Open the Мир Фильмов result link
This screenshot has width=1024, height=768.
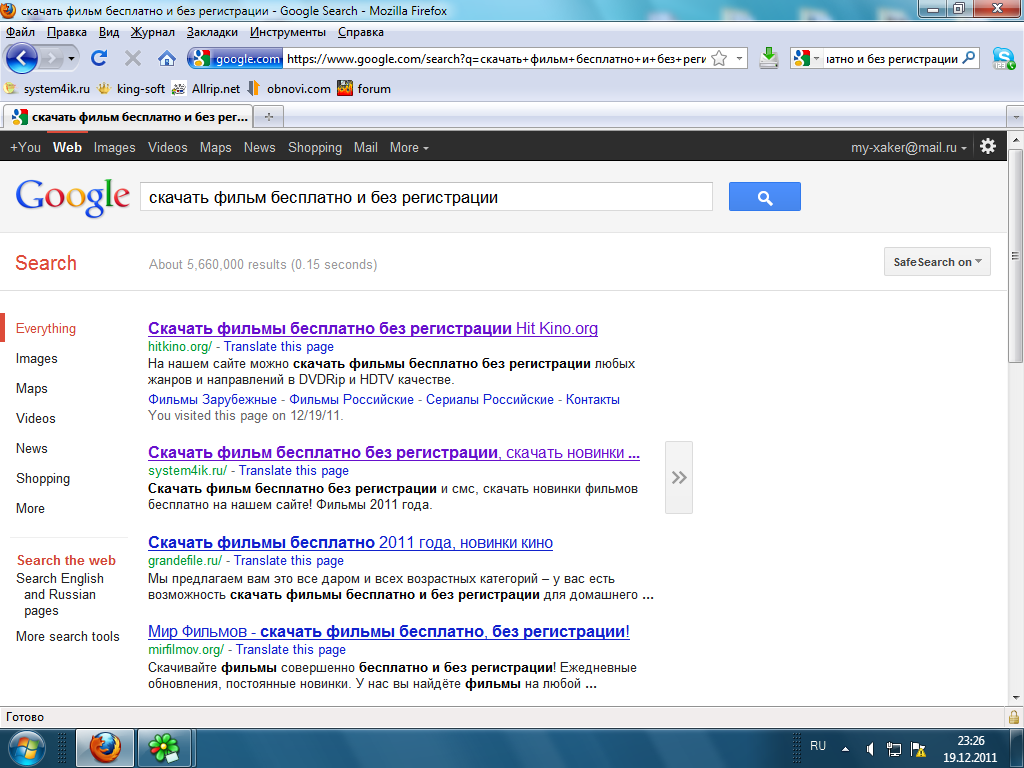[x=389, y=632]
